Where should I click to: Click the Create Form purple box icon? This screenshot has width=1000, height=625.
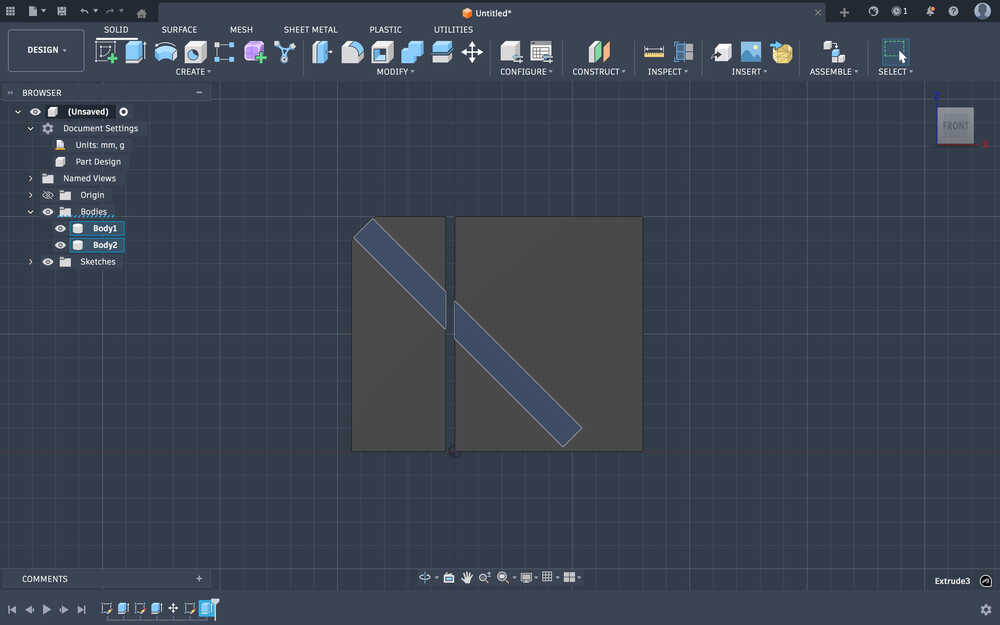click(254, 52)
